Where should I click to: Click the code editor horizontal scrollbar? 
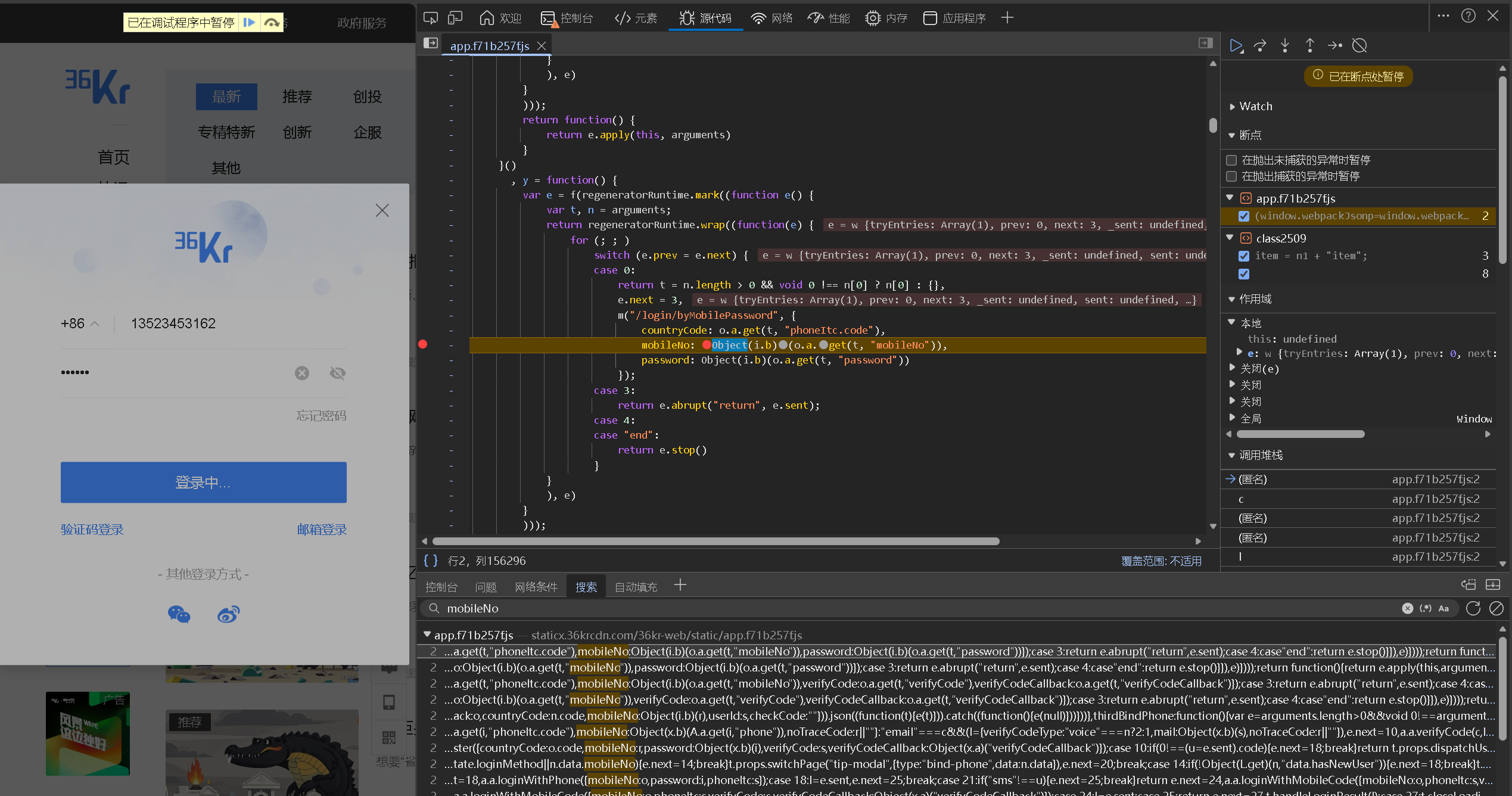[x=715, y=542]
